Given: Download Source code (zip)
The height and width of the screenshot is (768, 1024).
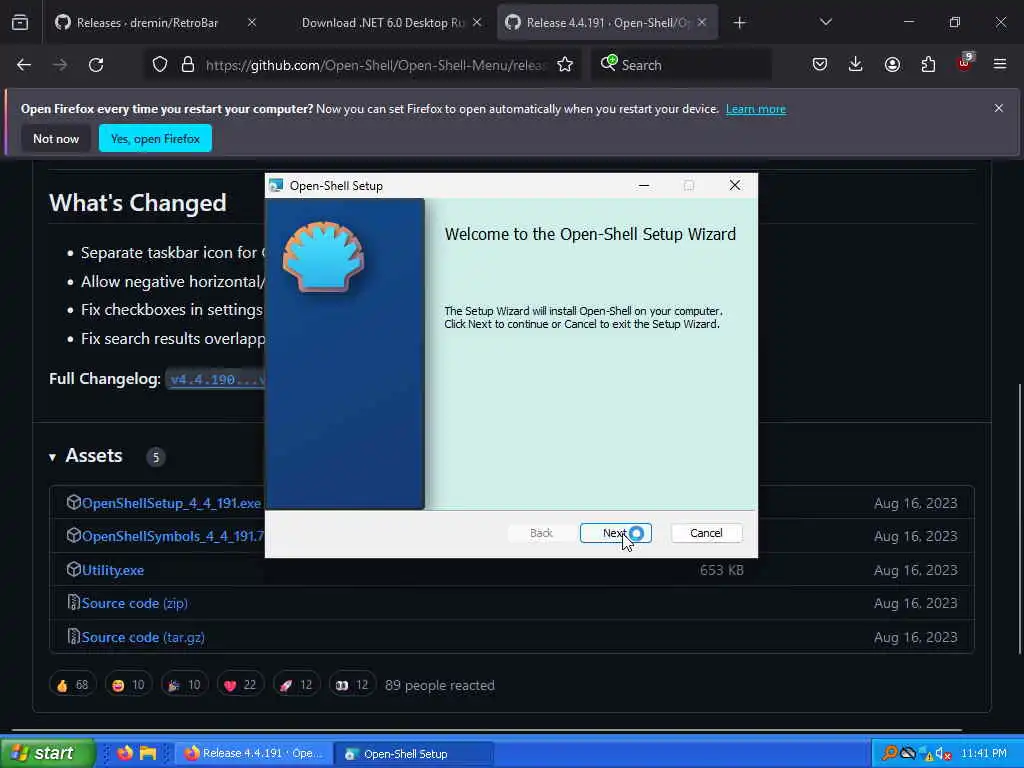Looking at the screenshot, I should coord(135,603).
